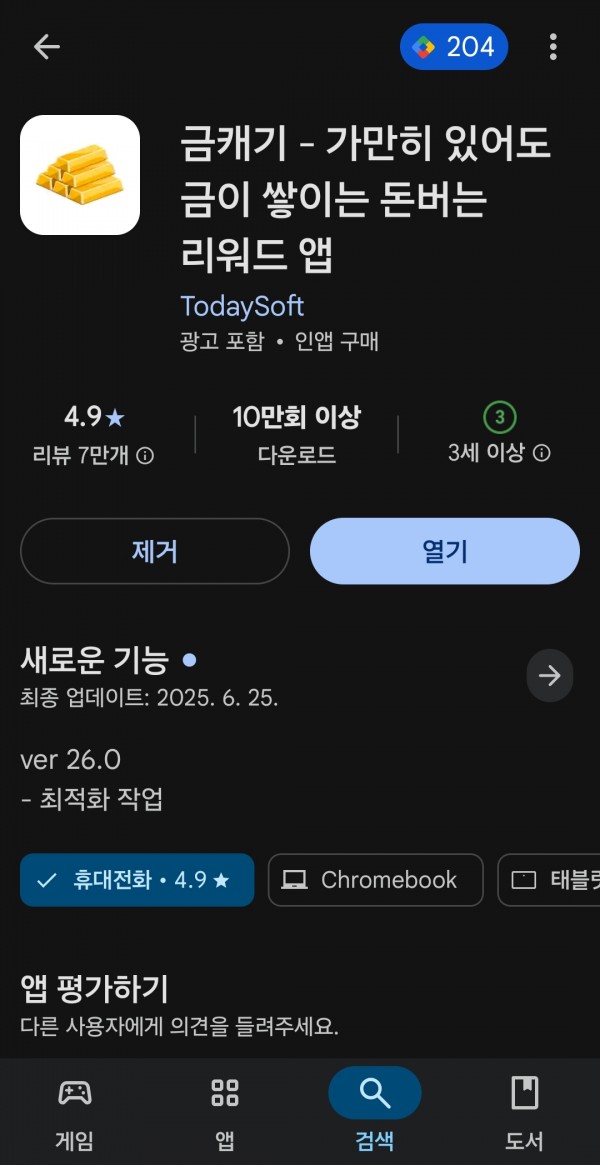The height and width of the screenshot is (1165, 600).
Task: Tap the gold bars app icon
Action: [79, 175]
